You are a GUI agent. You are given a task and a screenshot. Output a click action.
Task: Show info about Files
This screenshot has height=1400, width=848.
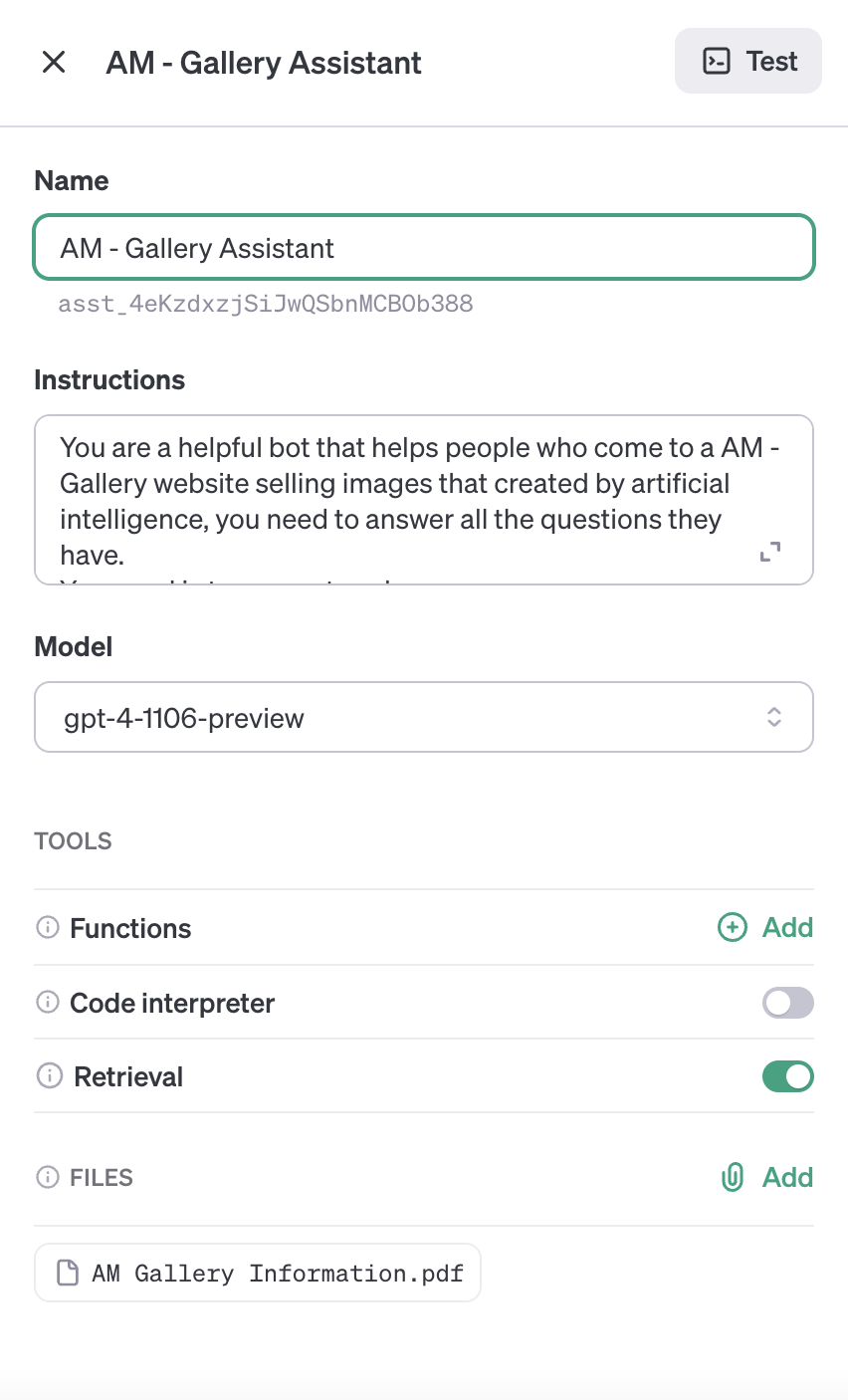pyautogui.click(x=47, y=1178)
